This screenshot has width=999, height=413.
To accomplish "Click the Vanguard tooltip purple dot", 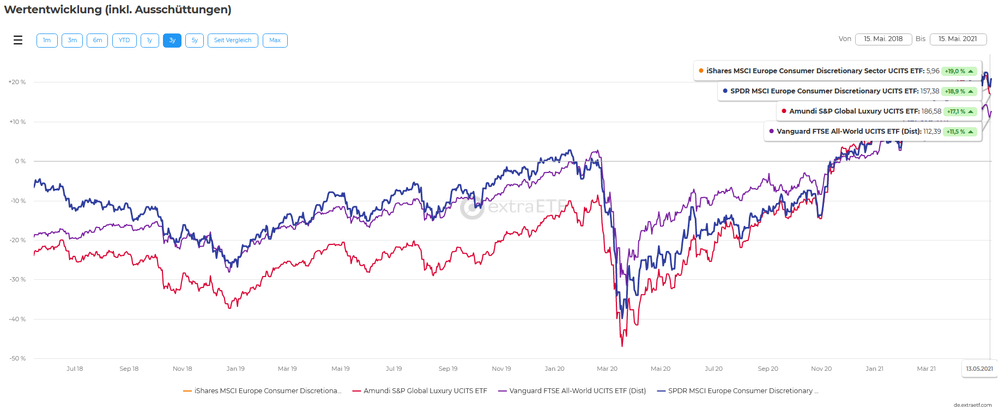I will tap(772, 131).
